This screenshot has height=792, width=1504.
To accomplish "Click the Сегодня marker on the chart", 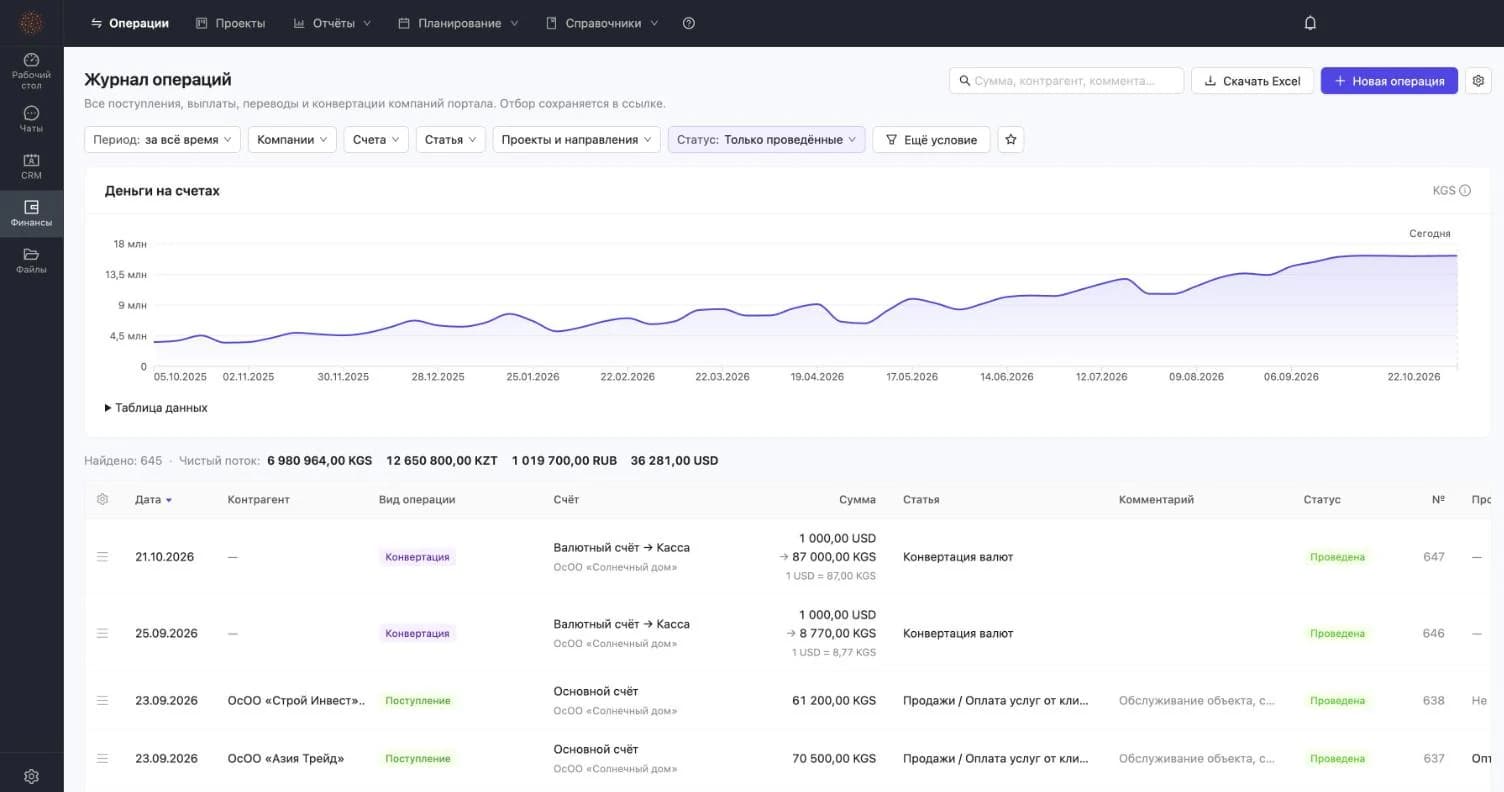I will point(1430,234).
